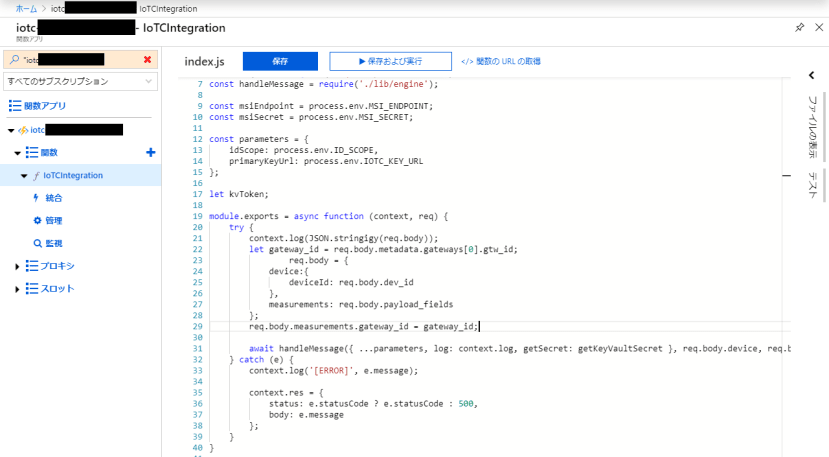Image resolution: width=829 pixels, height=457 pixels.
Task: Click the pin blade icon
Action: coord(799,27)
